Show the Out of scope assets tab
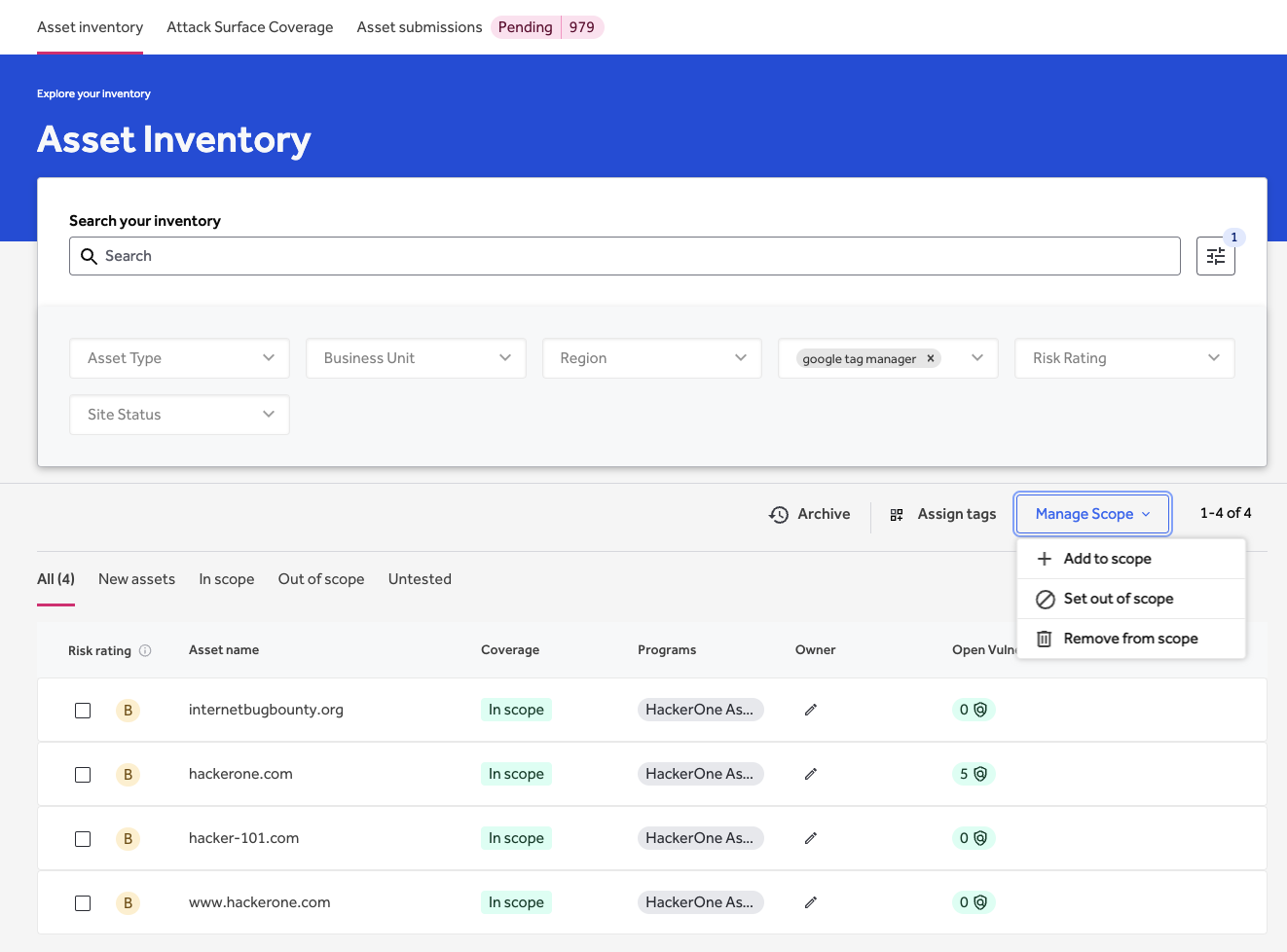This screenshot has height=952, width=1287. click(321, 579)
